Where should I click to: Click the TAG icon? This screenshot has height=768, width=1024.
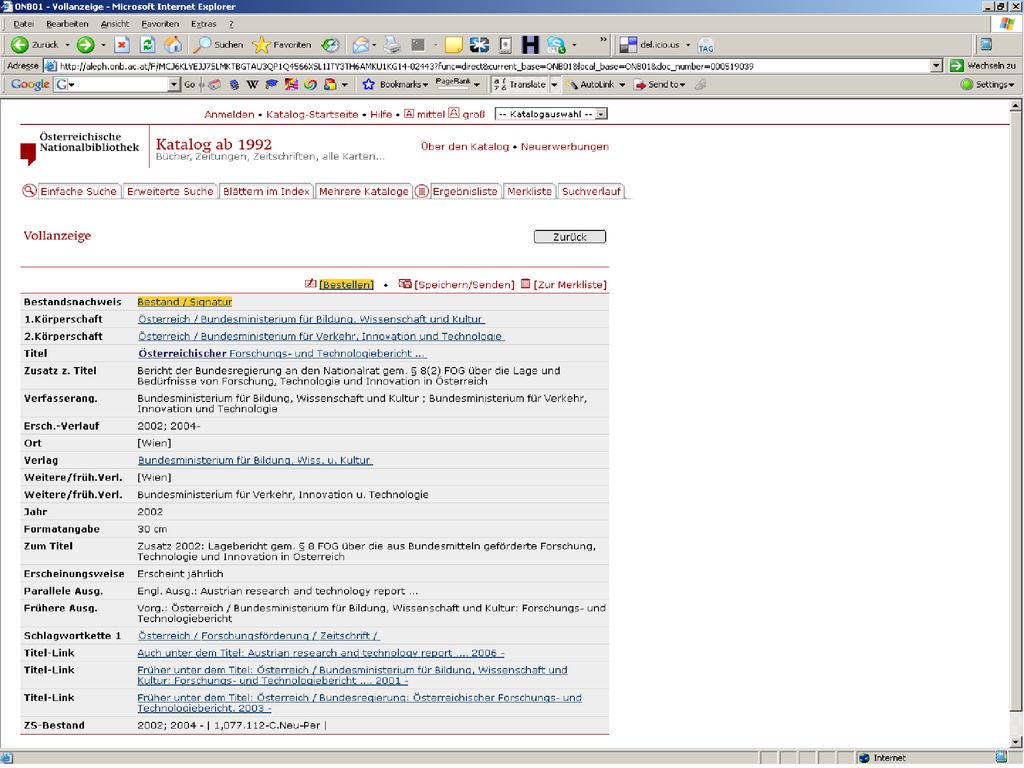pos(706,45)
